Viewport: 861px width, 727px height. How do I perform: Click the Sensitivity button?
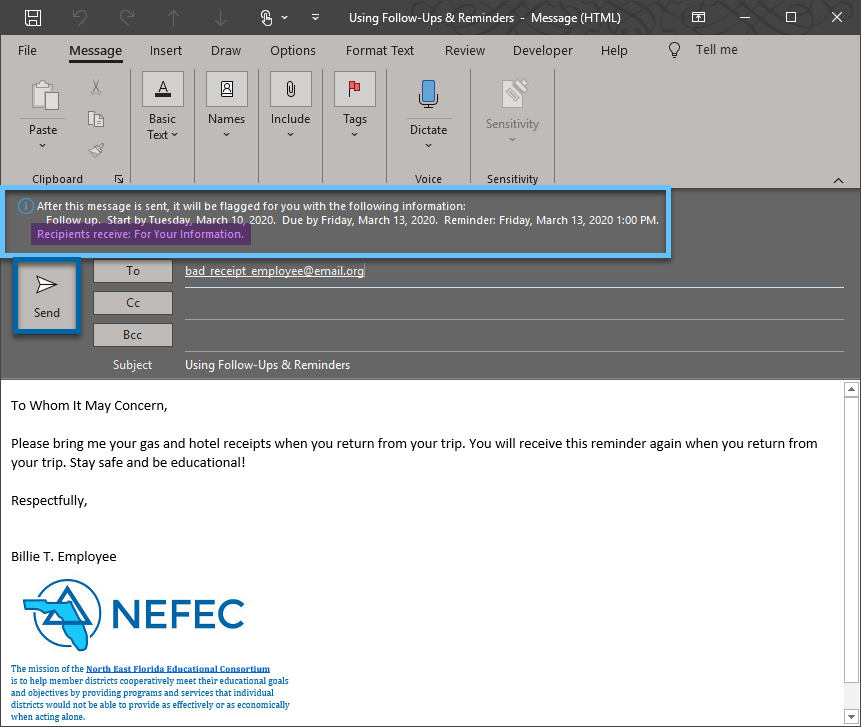tap(512, 111)
